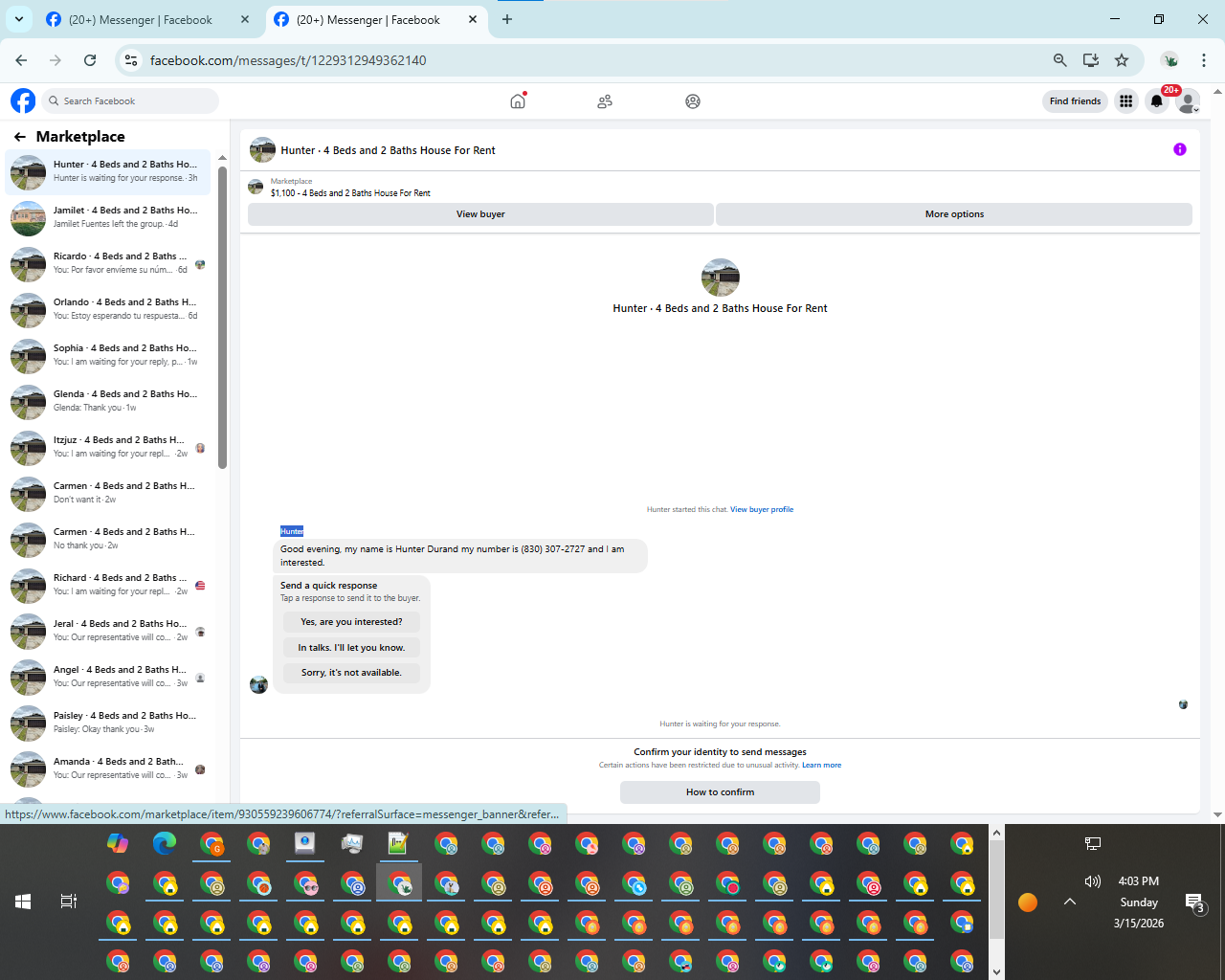Open the Facebook account profile dropdown

click(x=1189, y=101)
